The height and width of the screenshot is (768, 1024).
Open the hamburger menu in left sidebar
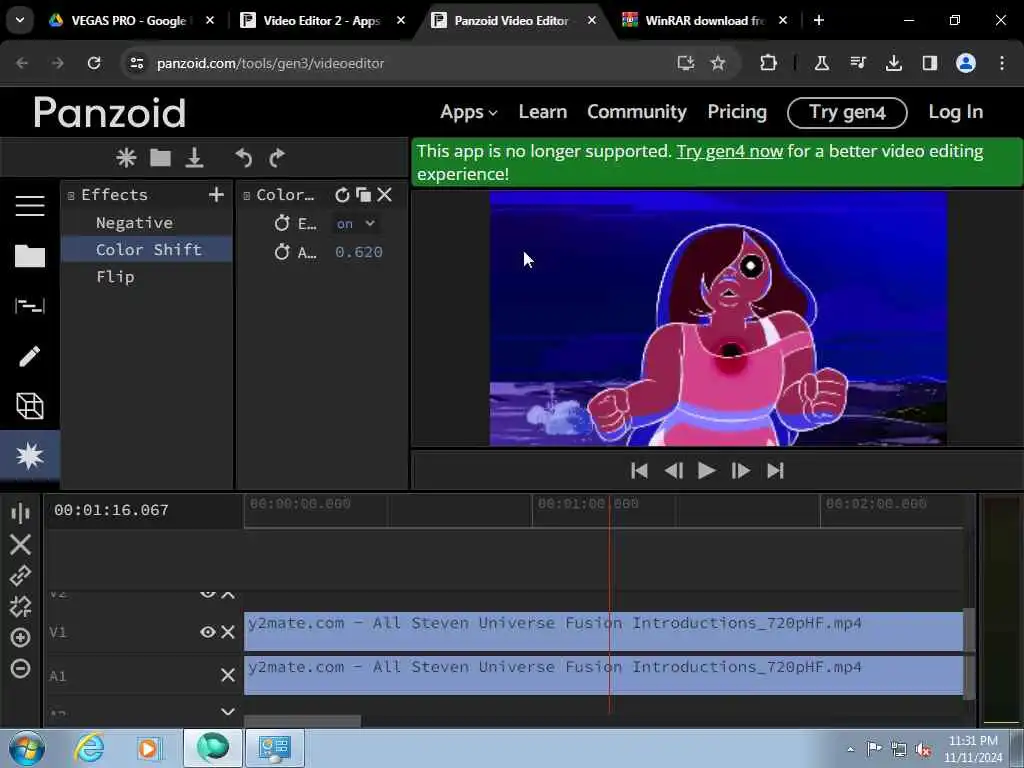click(x=30, y=206)
